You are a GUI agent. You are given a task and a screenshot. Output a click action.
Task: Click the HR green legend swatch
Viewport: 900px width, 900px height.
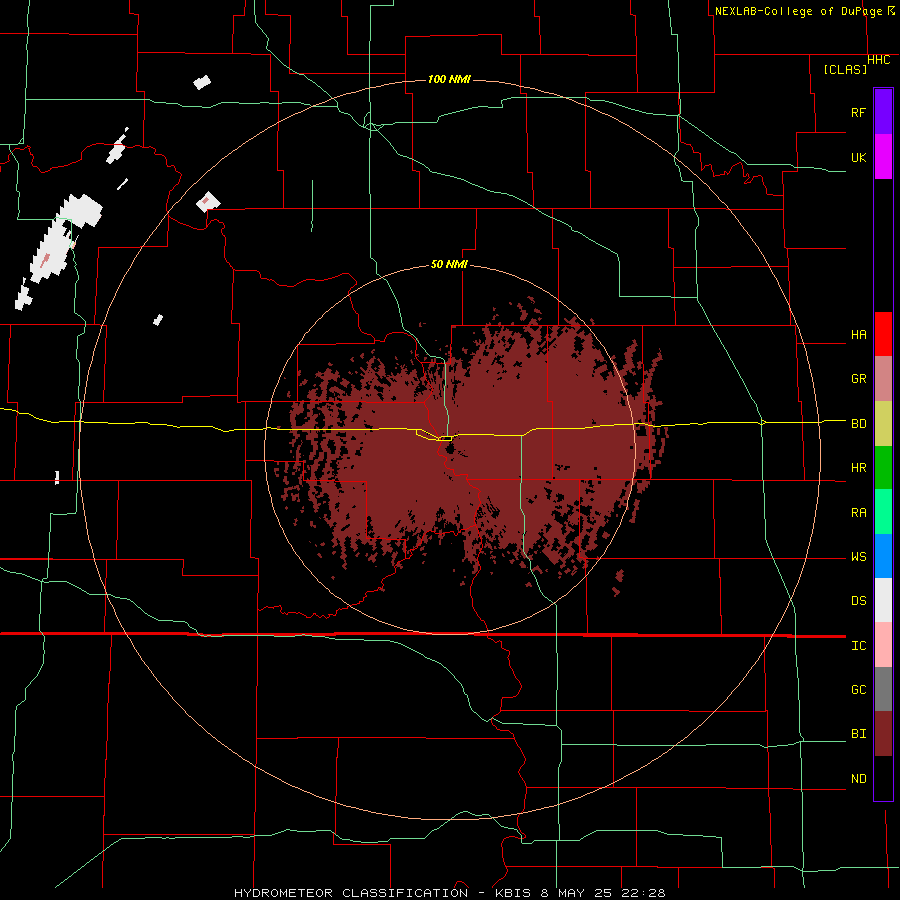pyautogui.click(x=883, y=467)
